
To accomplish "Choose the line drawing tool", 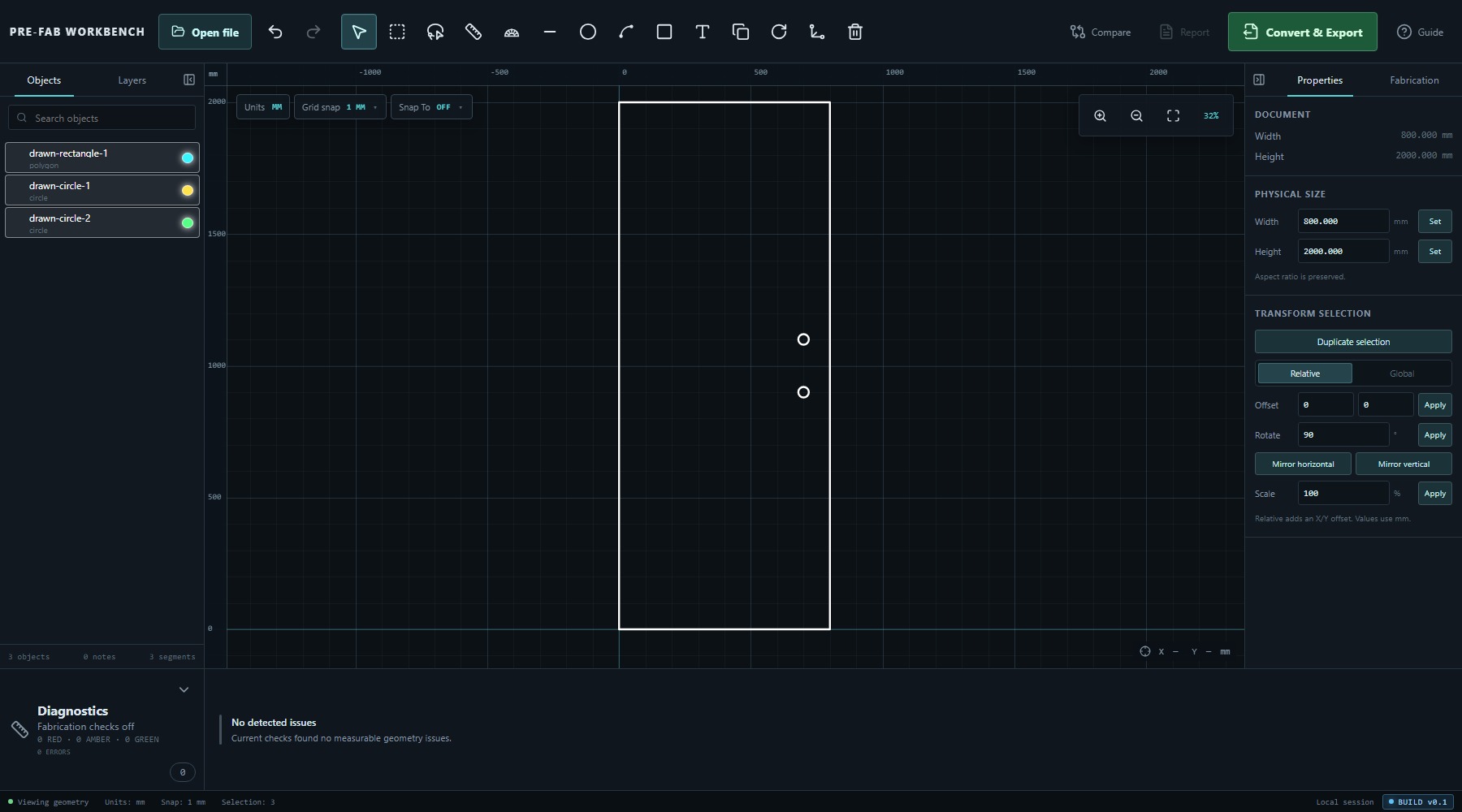I will point(550,32).
